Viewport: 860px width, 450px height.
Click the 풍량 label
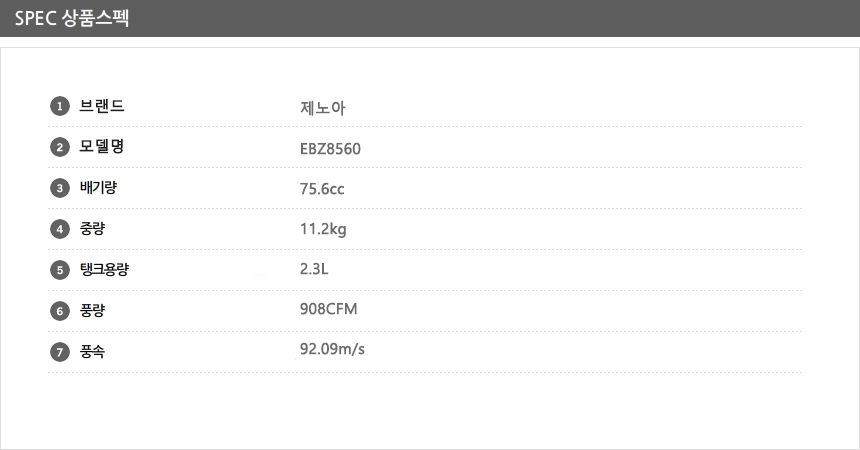(x=93, y=311)
